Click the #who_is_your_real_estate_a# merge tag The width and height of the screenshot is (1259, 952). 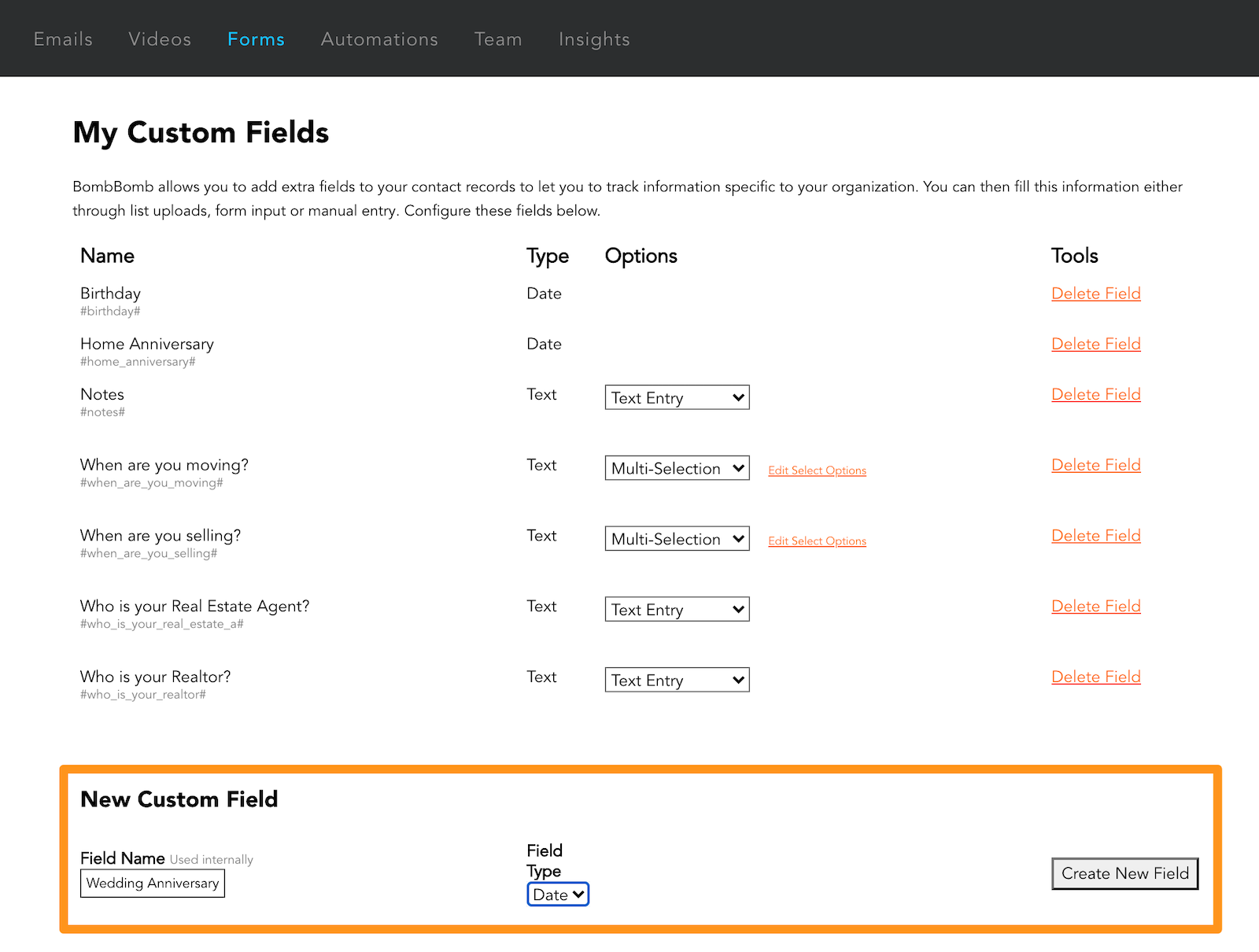point(162,624)
